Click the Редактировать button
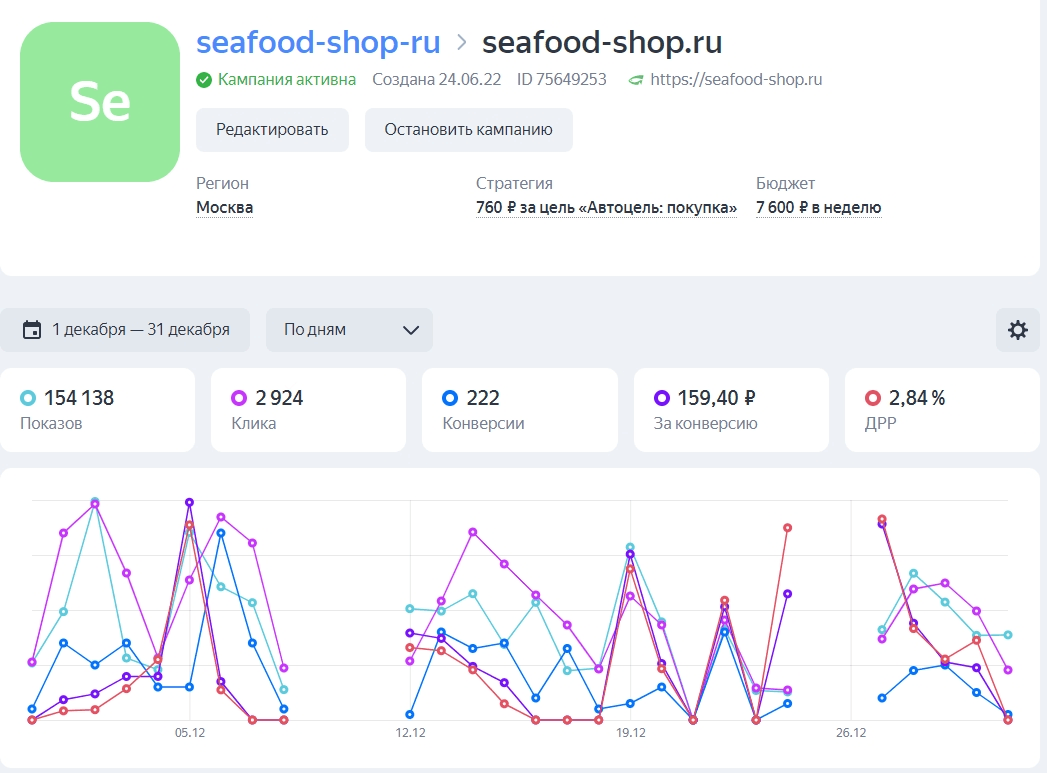The image size is (1047, 773). 272,130
